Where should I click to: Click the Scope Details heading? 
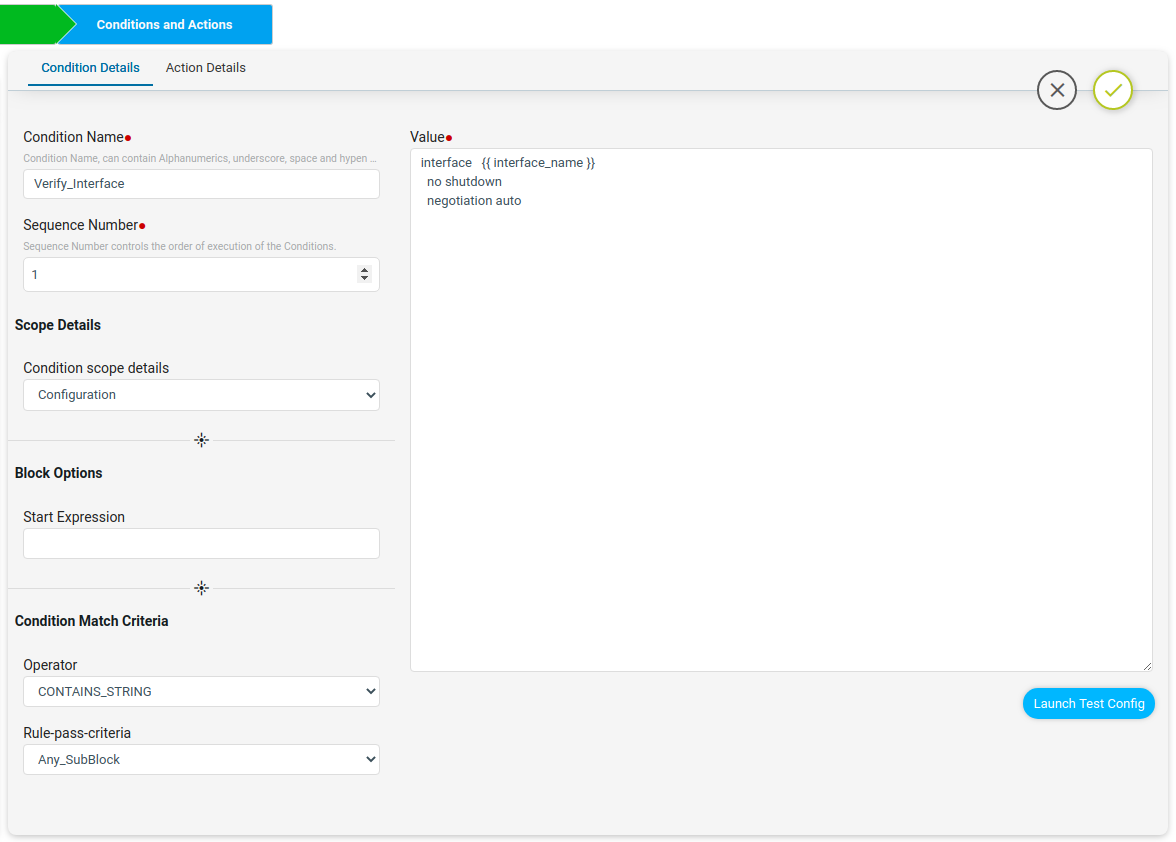(58, 325)
